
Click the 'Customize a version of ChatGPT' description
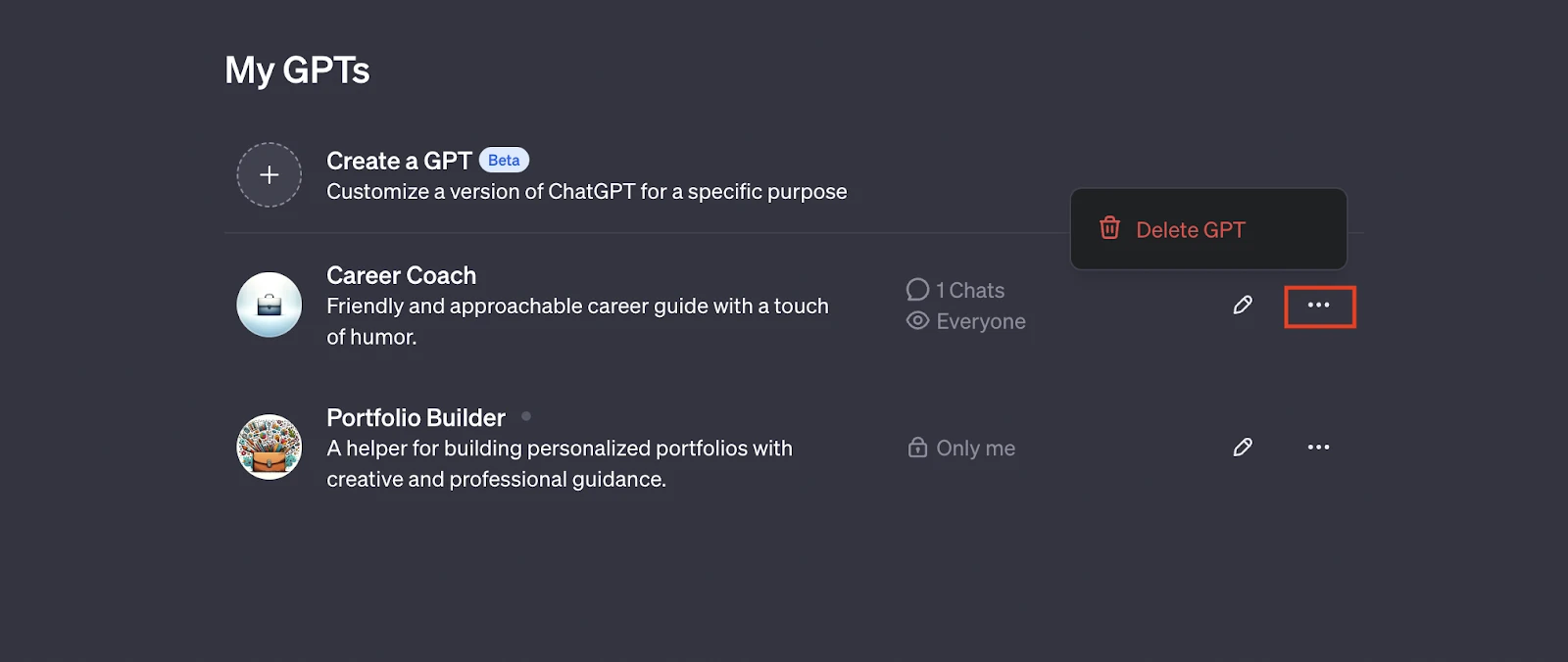(586, 192)
